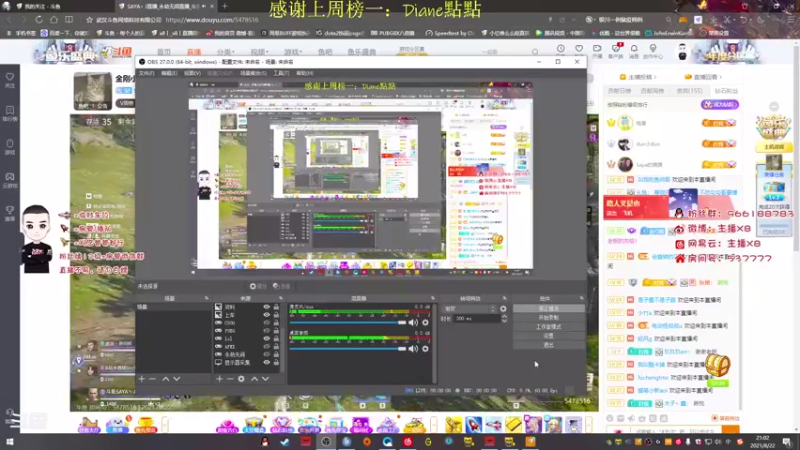Add a scene with the plus icon in Scenes
The height and width of the screenshot is (450, 800).
[x=141, y=379]
